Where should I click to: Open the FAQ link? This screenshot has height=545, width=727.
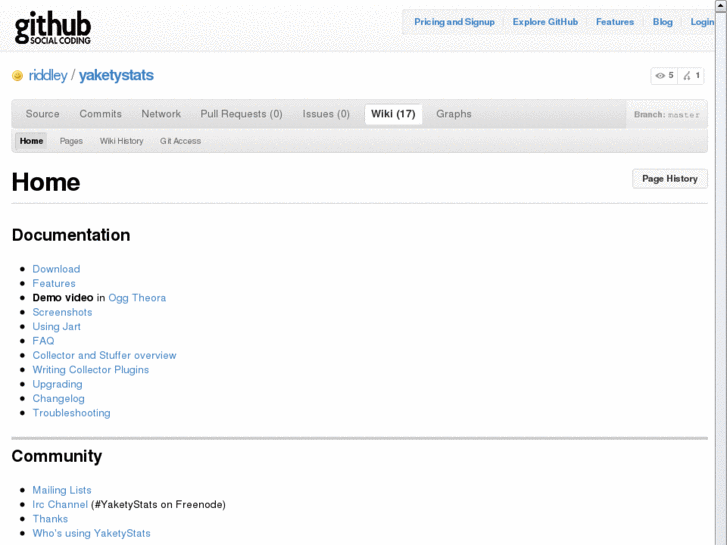click(x=43, y=341)
